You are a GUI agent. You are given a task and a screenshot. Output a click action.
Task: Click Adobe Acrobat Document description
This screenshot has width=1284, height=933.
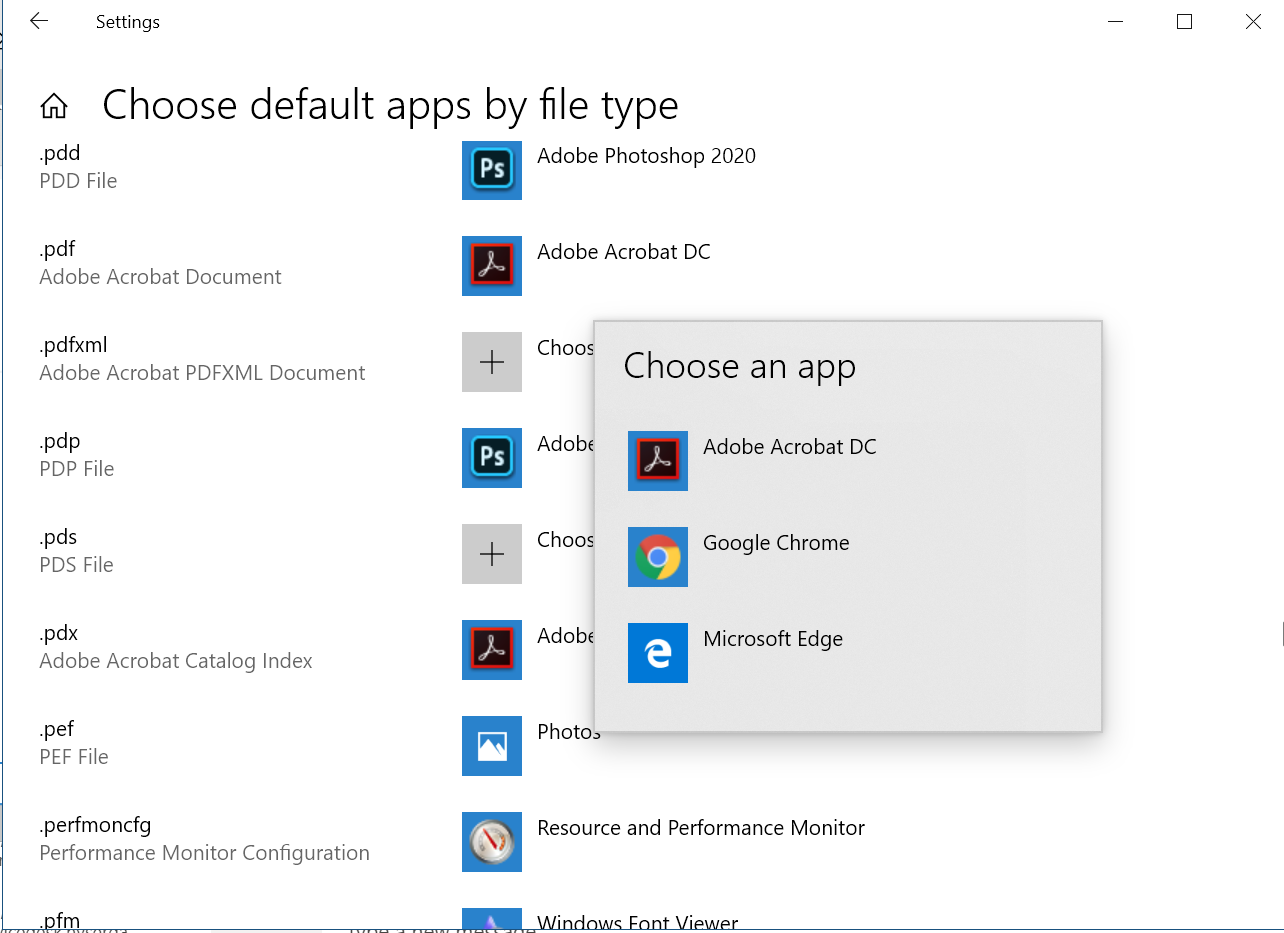click(160, 277)
